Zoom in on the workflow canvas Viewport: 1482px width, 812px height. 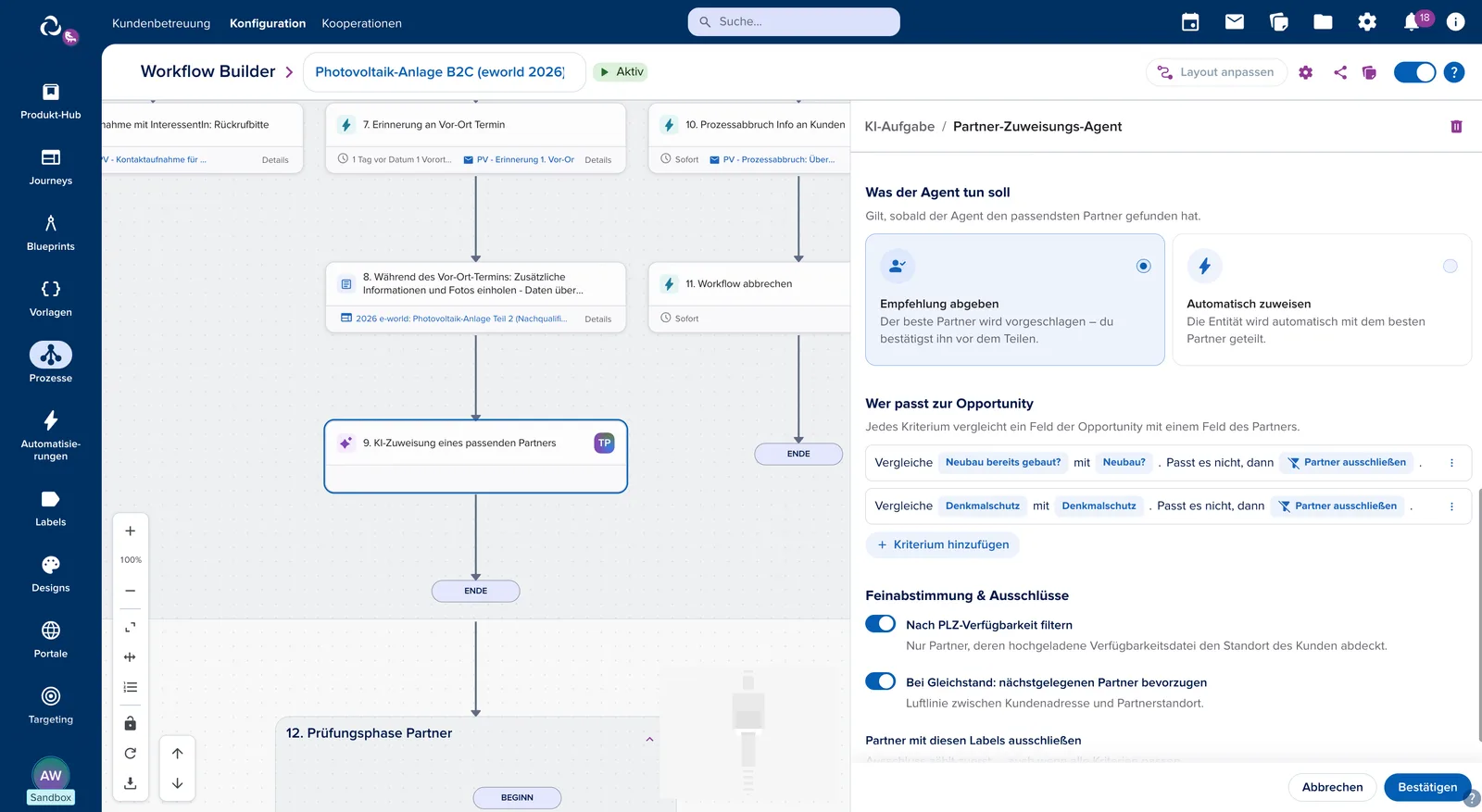[x=131, y=531]
